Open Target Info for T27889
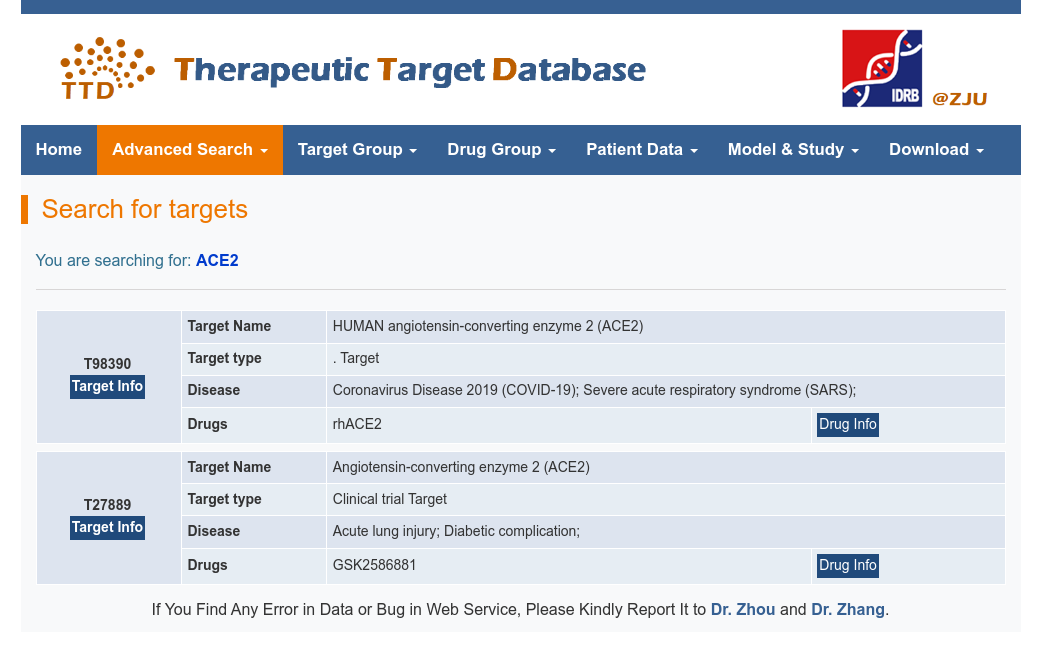 pos(108,528)
